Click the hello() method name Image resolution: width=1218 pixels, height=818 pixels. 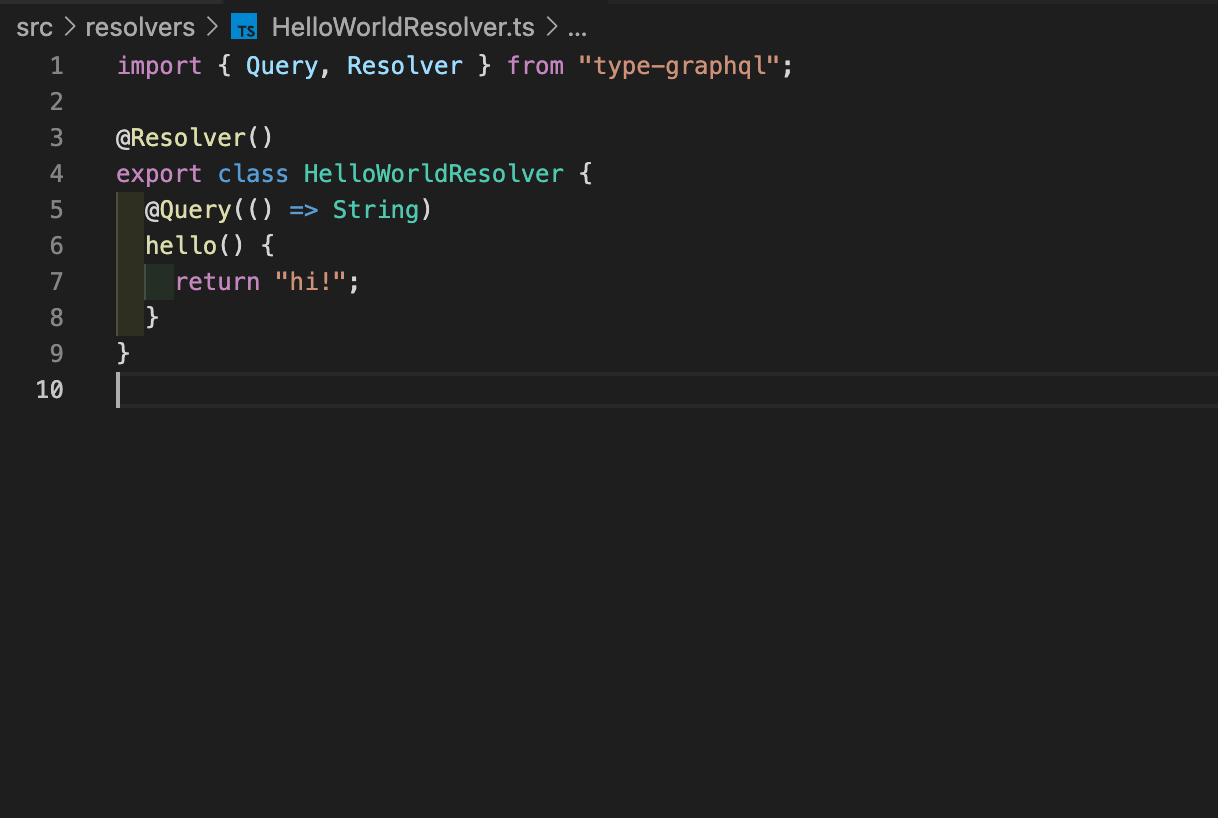coord(181,245)
